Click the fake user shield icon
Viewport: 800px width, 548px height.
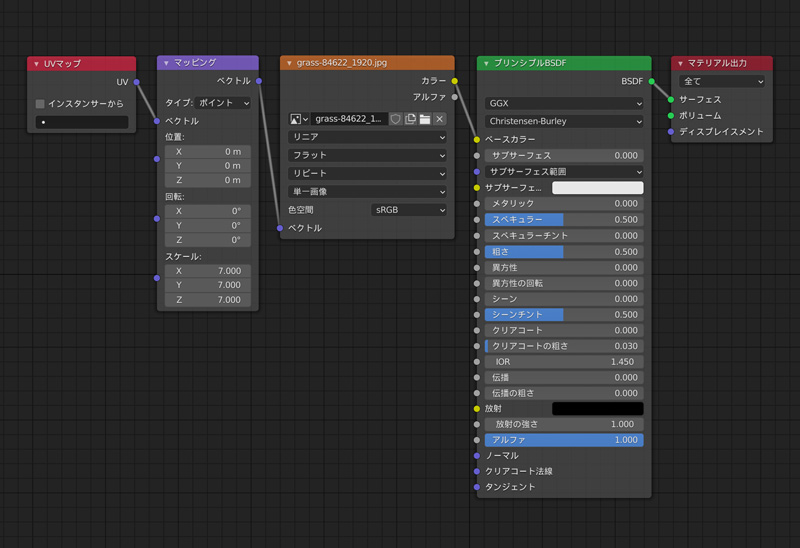click(x=396, y=119)
